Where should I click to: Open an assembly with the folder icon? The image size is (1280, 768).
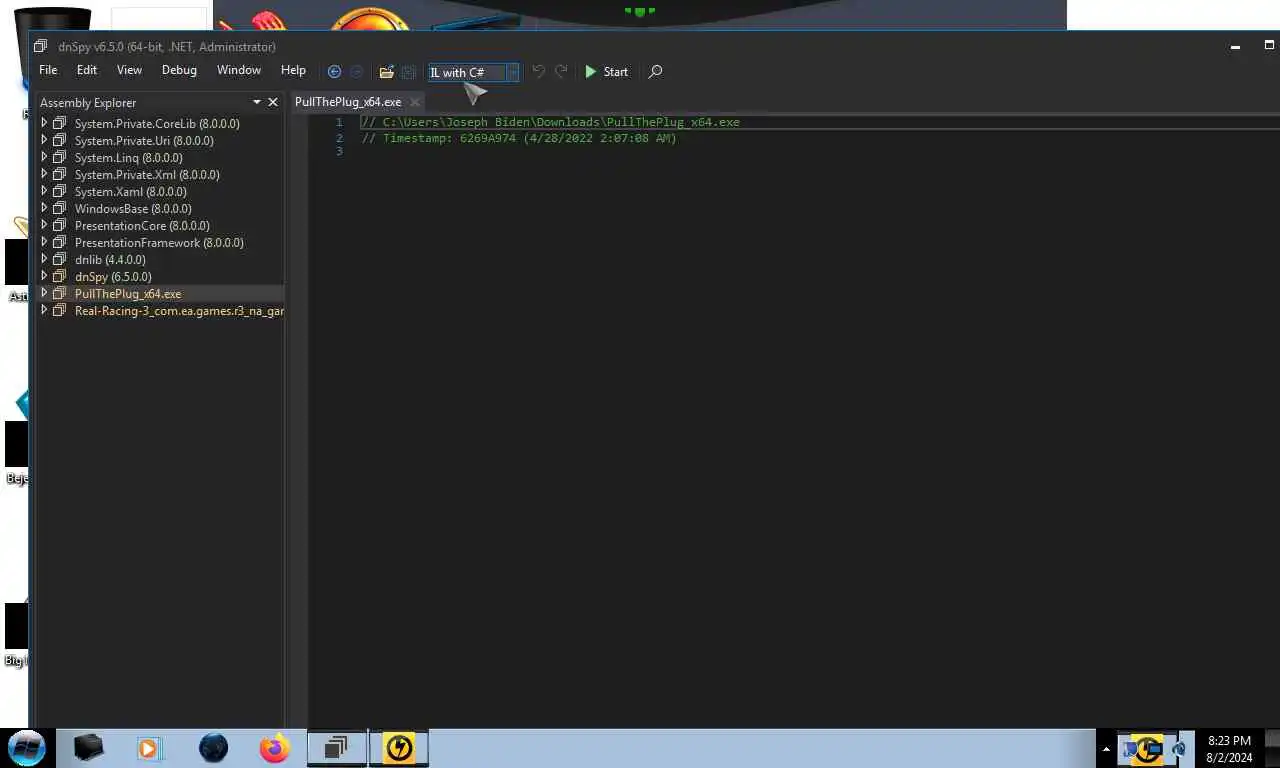386,72
